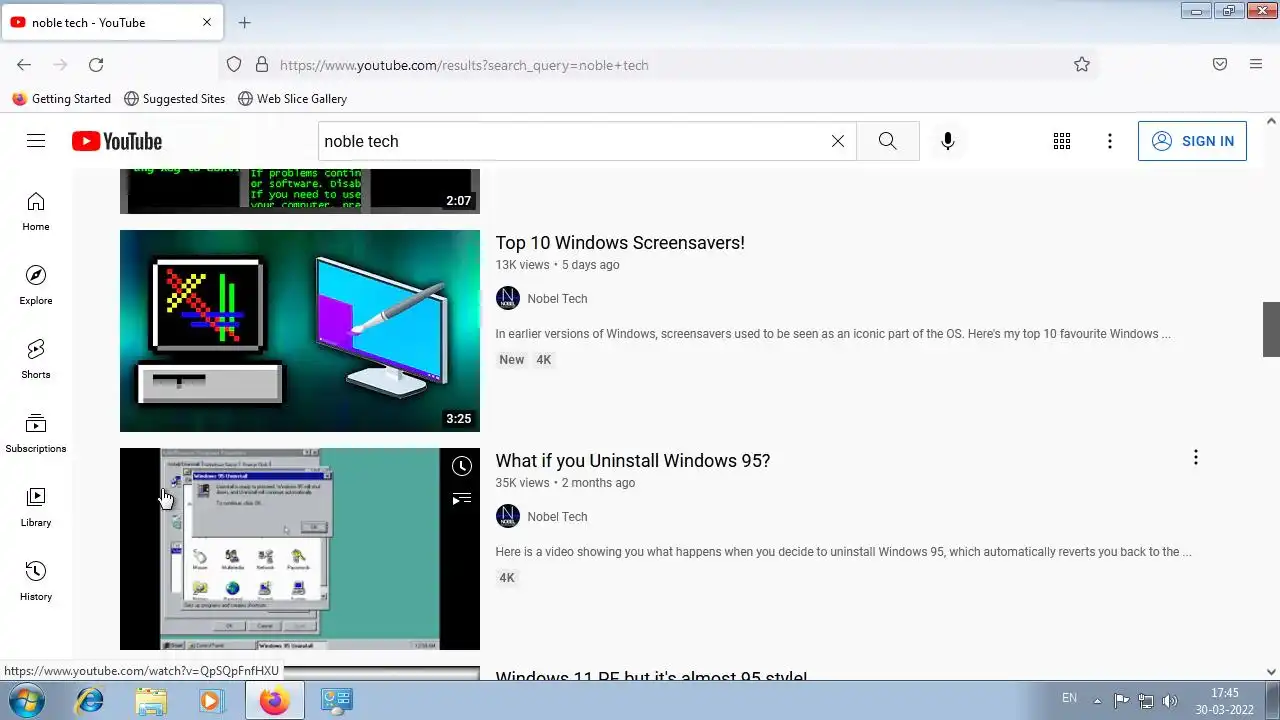The height and width of the screenshot is (720, 1280).
Task: Open What if you Uninstall Windows 95 title
Action: click(633, 461)
